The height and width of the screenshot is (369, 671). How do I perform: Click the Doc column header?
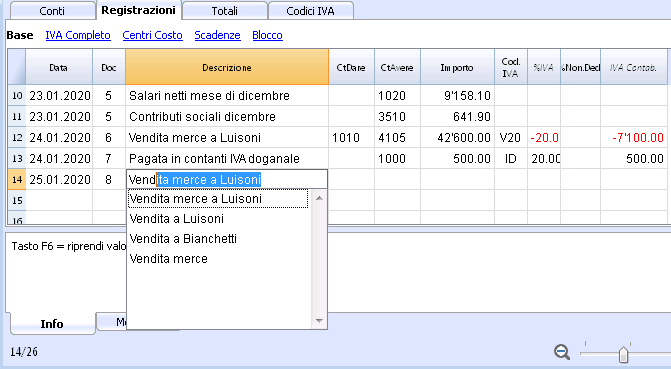[x=109, y=67]
